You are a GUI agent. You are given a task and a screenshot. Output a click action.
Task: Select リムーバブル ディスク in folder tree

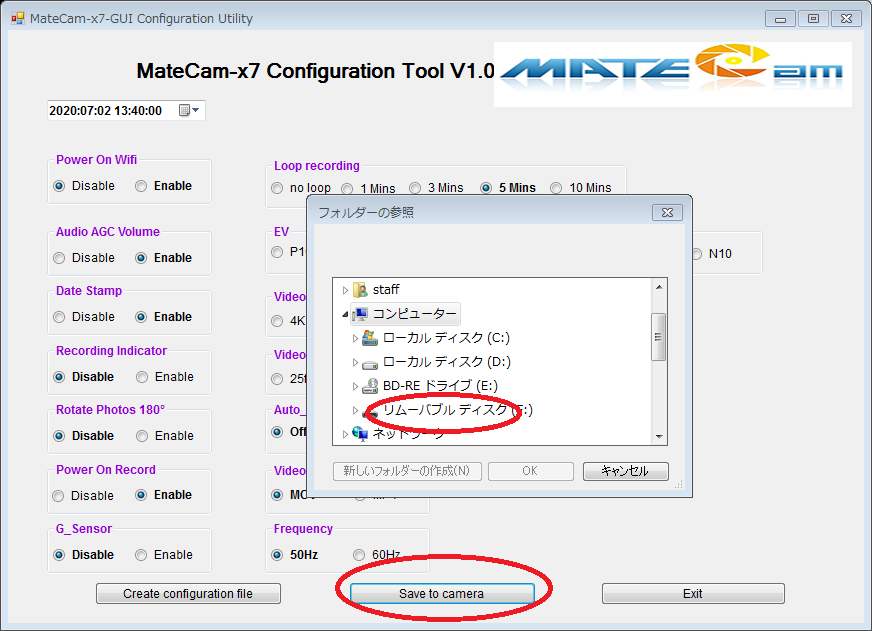[x=458, y=410]
